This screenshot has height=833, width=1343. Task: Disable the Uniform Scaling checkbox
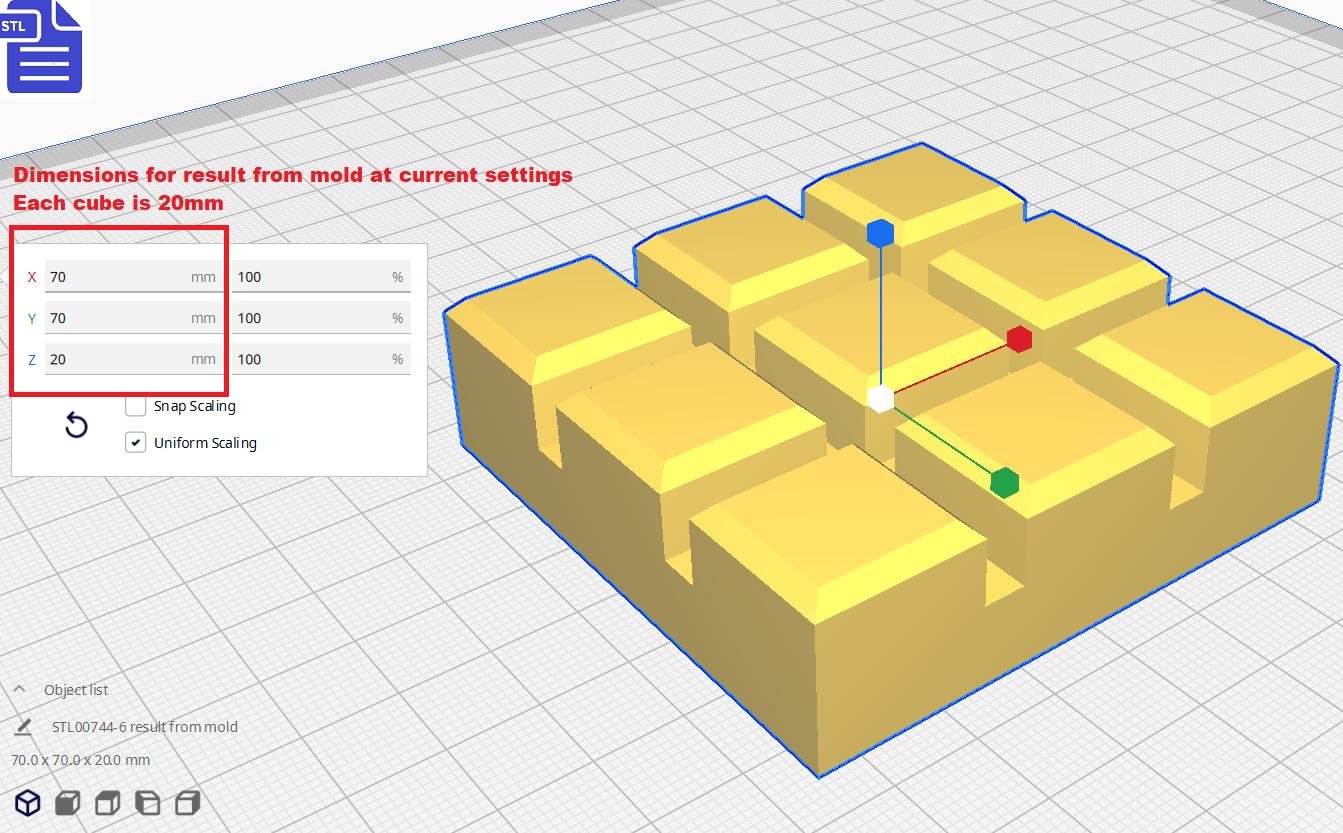coord(136,442)
